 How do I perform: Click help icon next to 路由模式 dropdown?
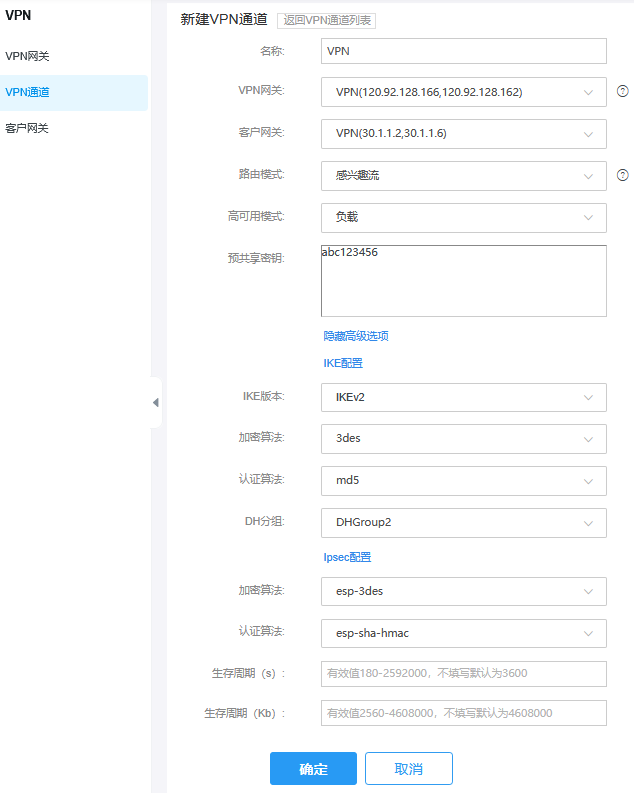[622, 175]
